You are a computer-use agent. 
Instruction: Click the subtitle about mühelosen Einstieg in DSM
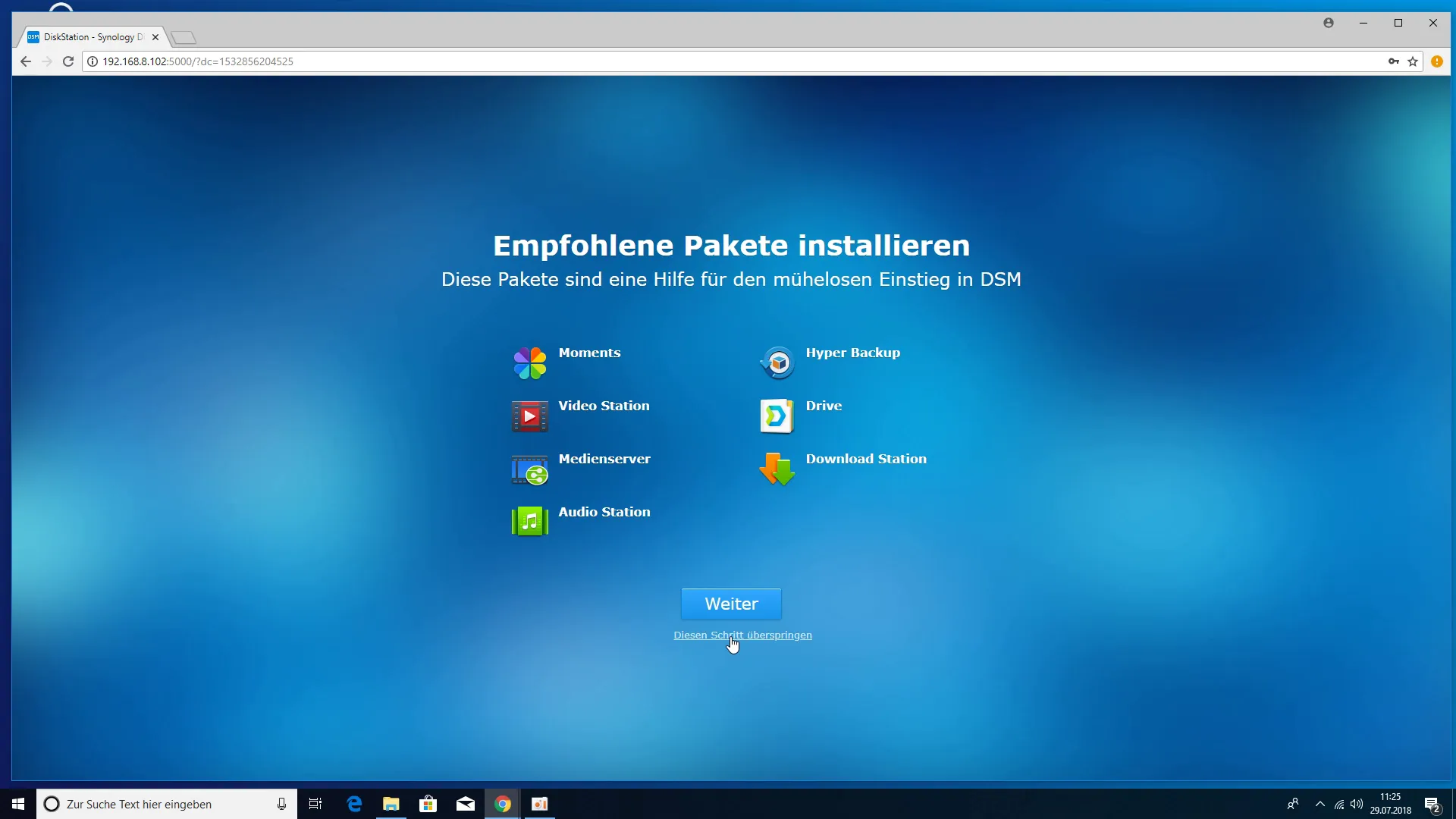click(731, 280)
